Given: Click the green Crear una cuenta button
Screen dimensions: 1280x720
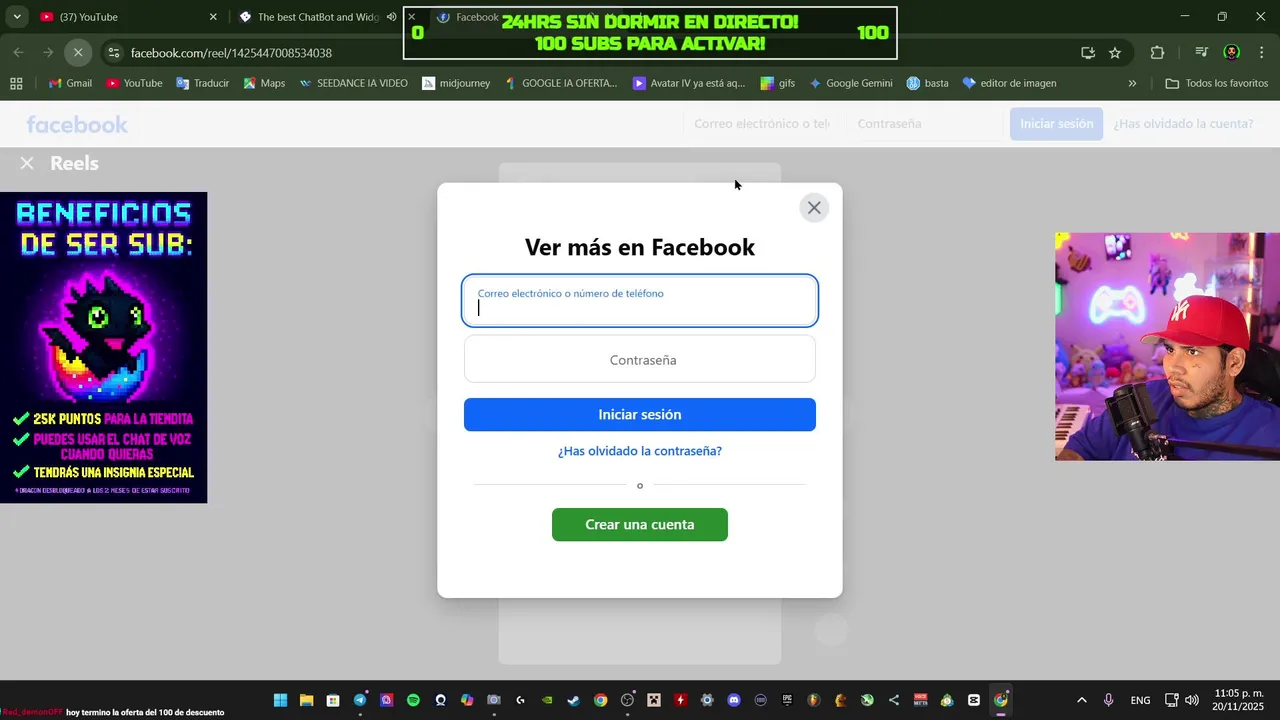Looking at the screenshot, I should (640, 524).
